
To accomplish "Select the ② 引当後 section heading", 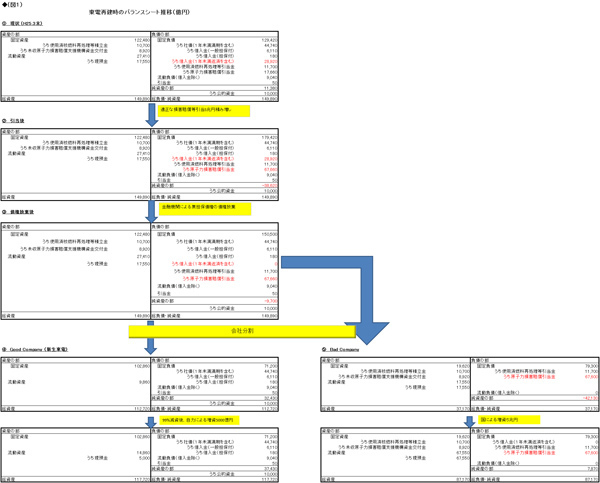I will point(13,121).
